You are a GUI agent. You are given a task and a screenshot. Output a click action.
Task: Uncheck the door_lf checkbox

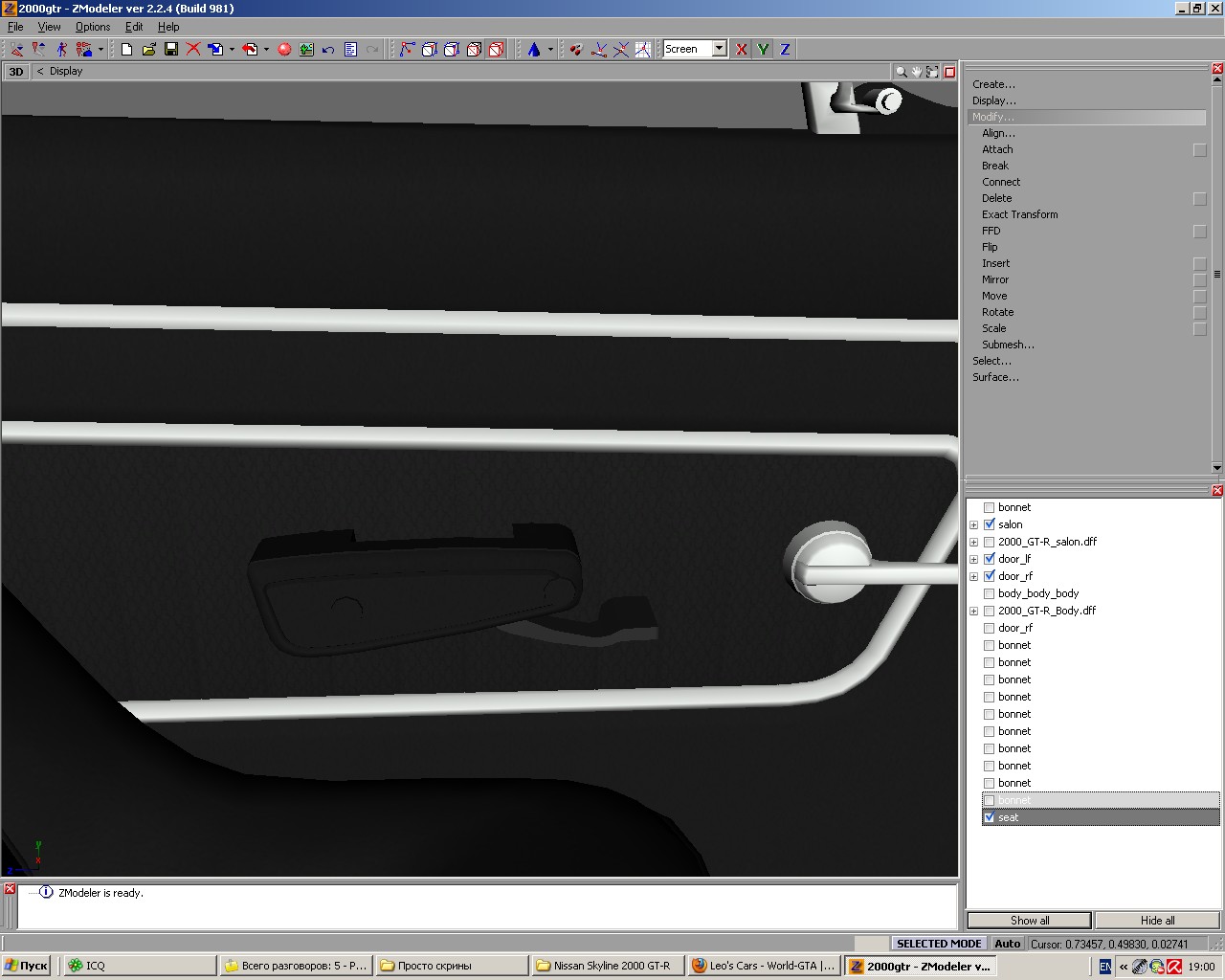click(990, 559)
